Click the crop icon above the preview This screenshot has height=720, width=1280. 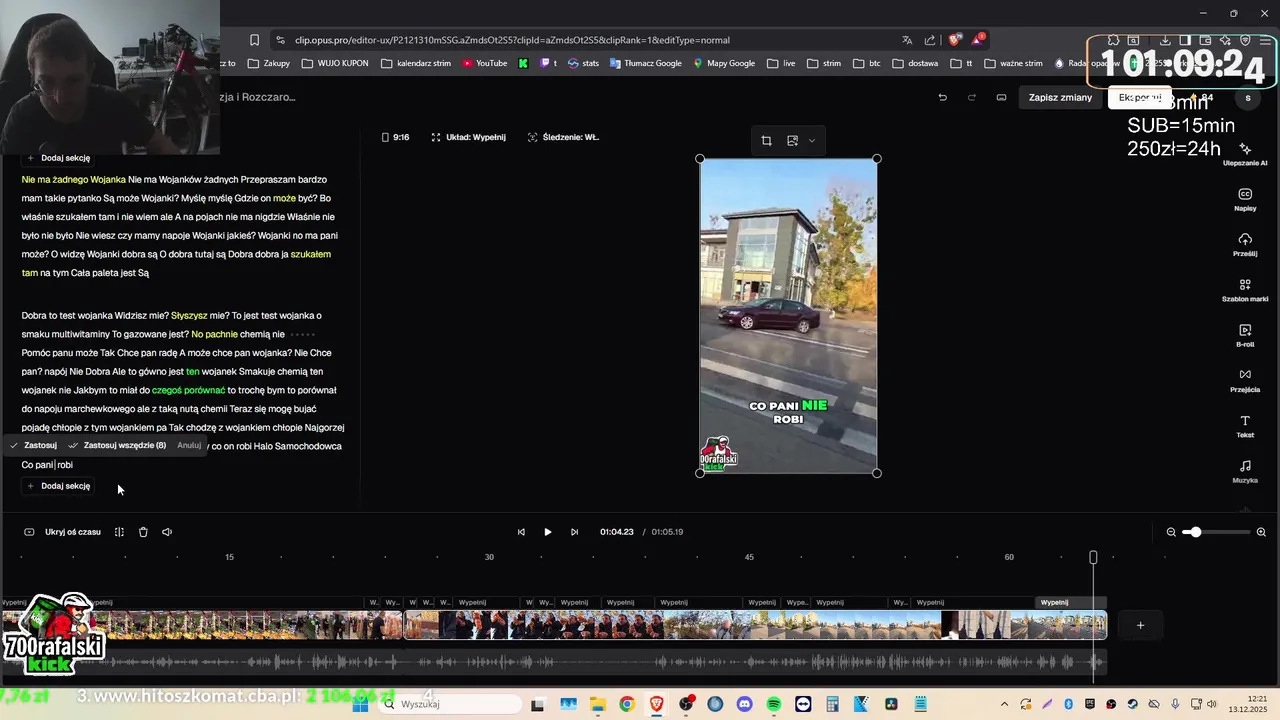pyautogui.click(x=766, y=141)
